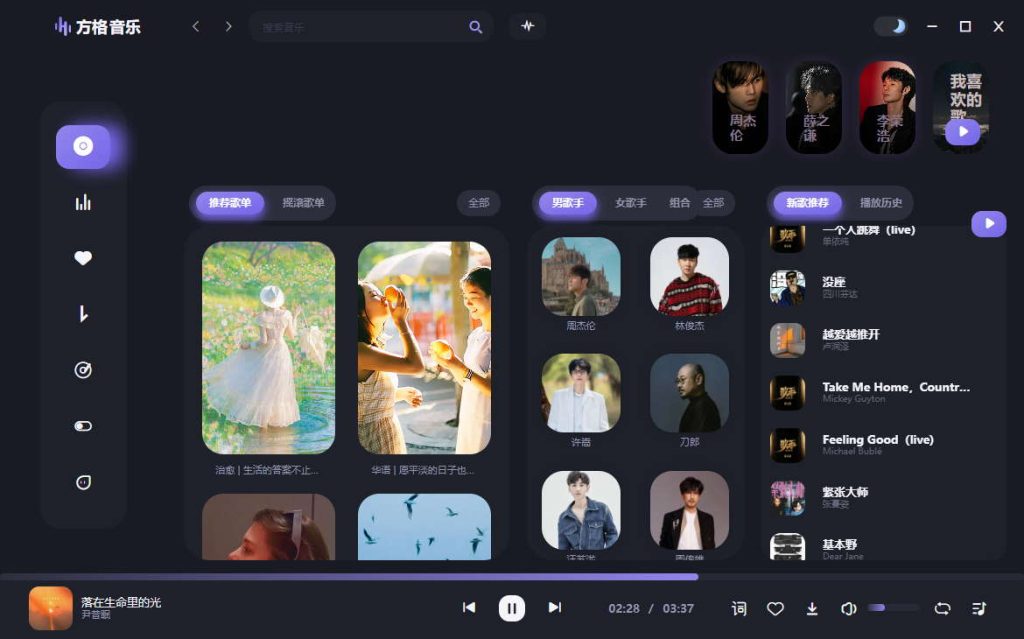Viewport: 1024px width, 639px height.
Task: Open the radar target icon in sidebar
Action: (83, 370)
